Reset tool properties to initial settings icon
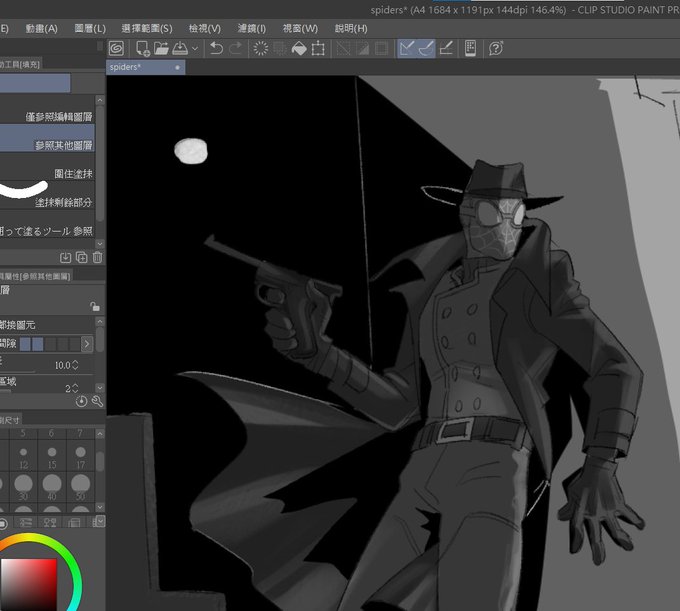 pos(81,402)
